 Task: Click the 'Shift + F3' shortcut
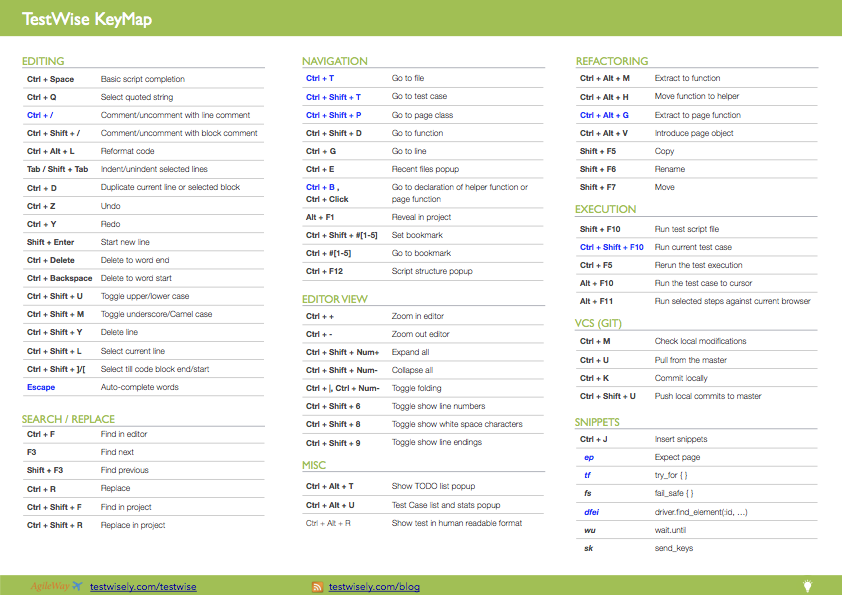click(45, 470)
